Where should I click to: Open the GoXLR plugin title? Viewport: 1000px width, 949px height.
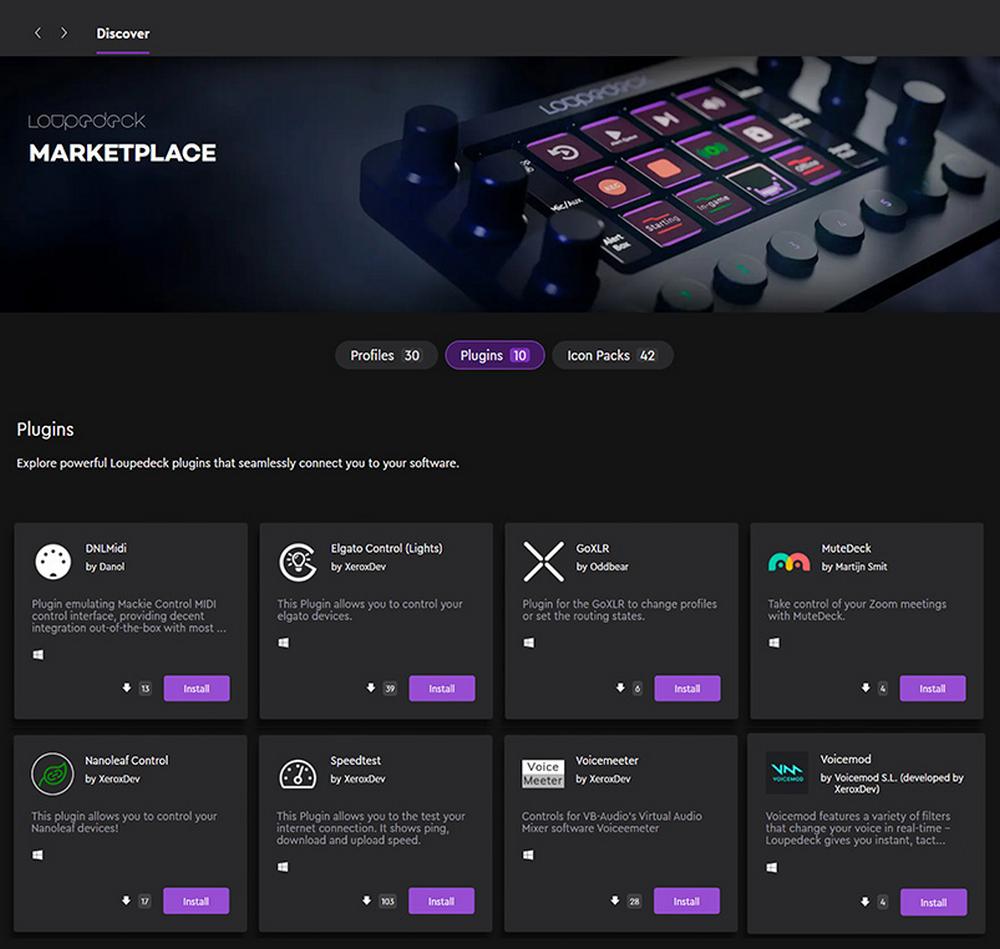(592, 548)
